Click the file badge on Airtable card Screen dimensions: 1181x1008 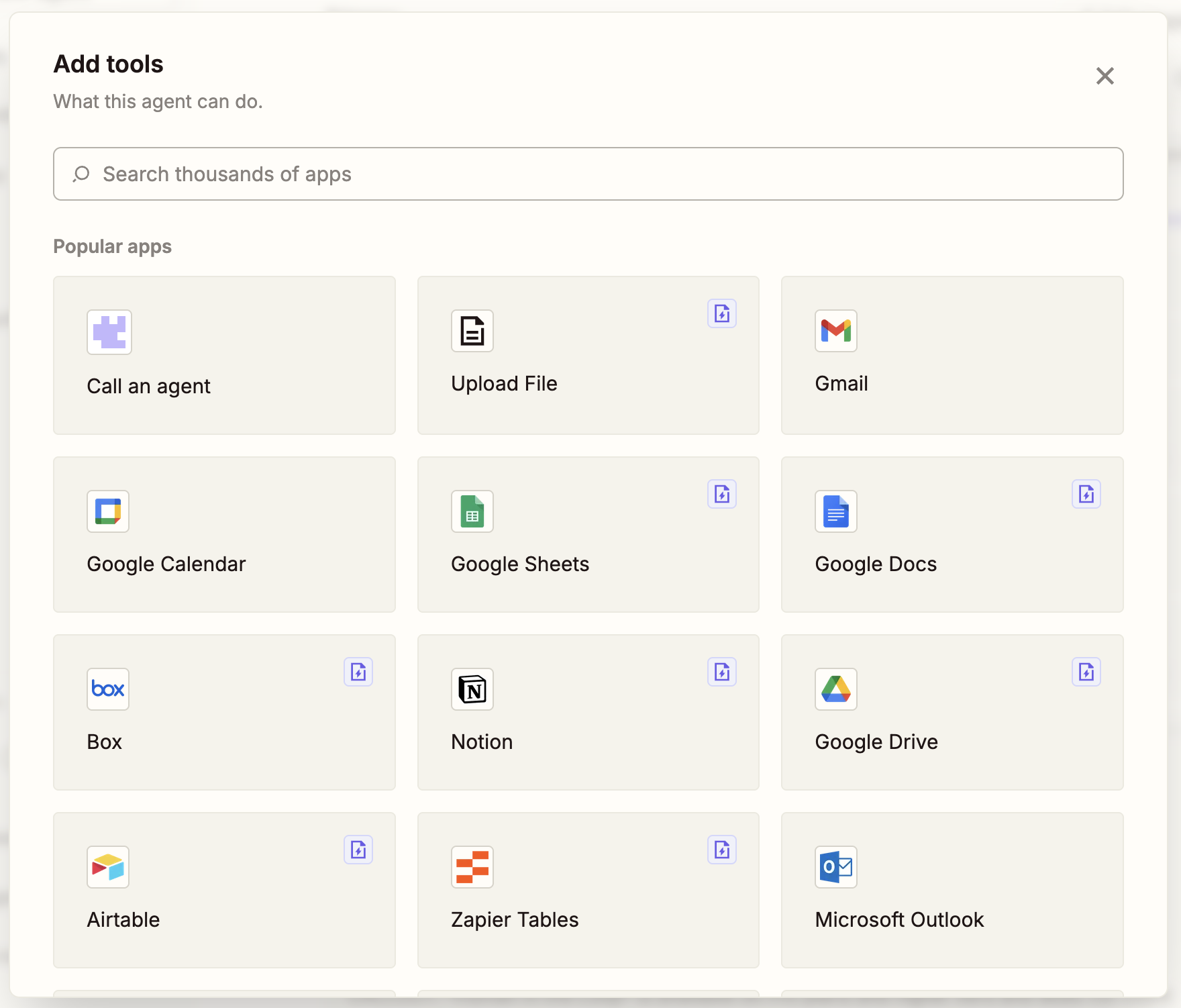358,850
